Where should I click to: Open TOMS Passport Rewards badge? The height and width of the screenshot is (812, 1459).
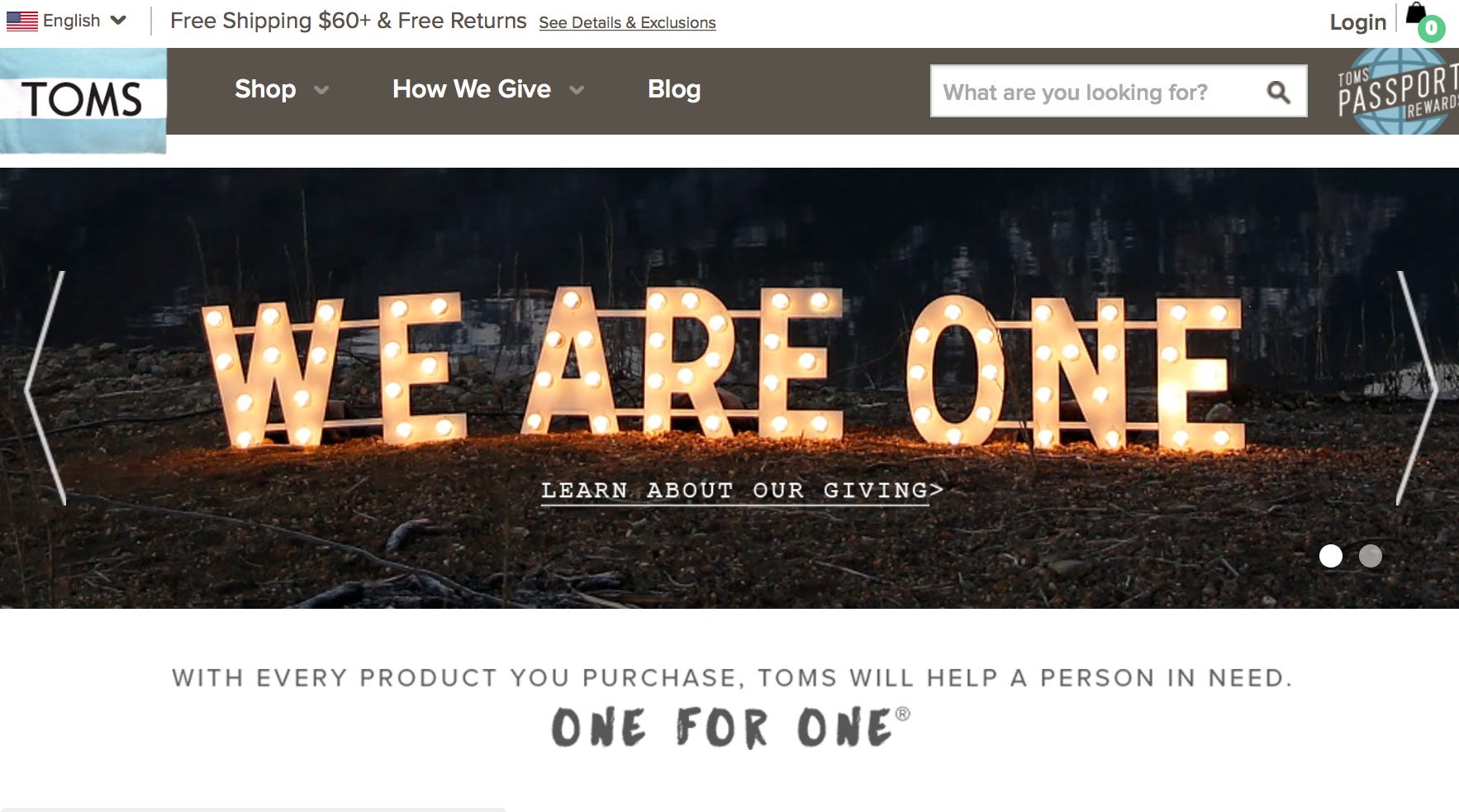(x=1398, y=91)
